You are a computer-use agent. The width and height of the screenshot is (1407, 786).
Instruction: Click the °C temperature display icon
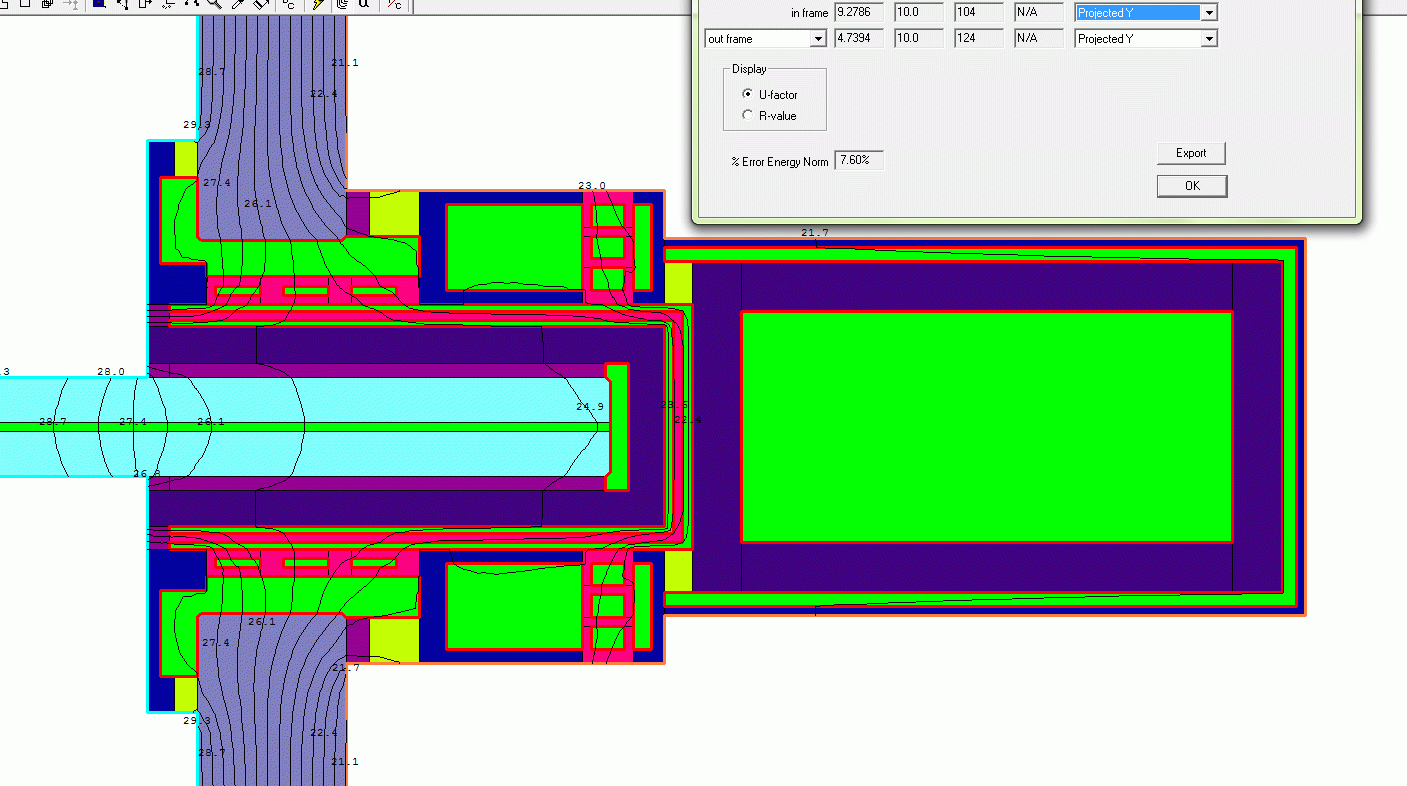(289, 4)
